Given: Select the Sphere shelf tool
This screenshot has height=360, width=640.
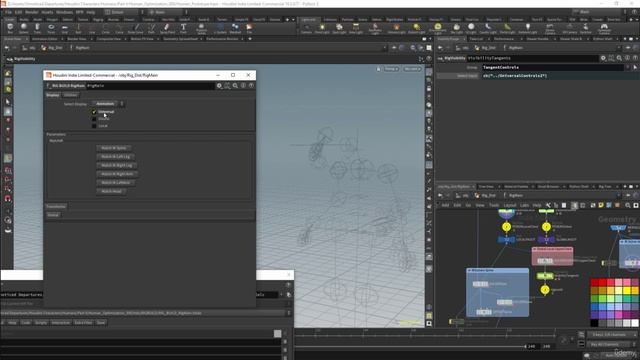Looking at the screenshot, I should coord(24,28).
